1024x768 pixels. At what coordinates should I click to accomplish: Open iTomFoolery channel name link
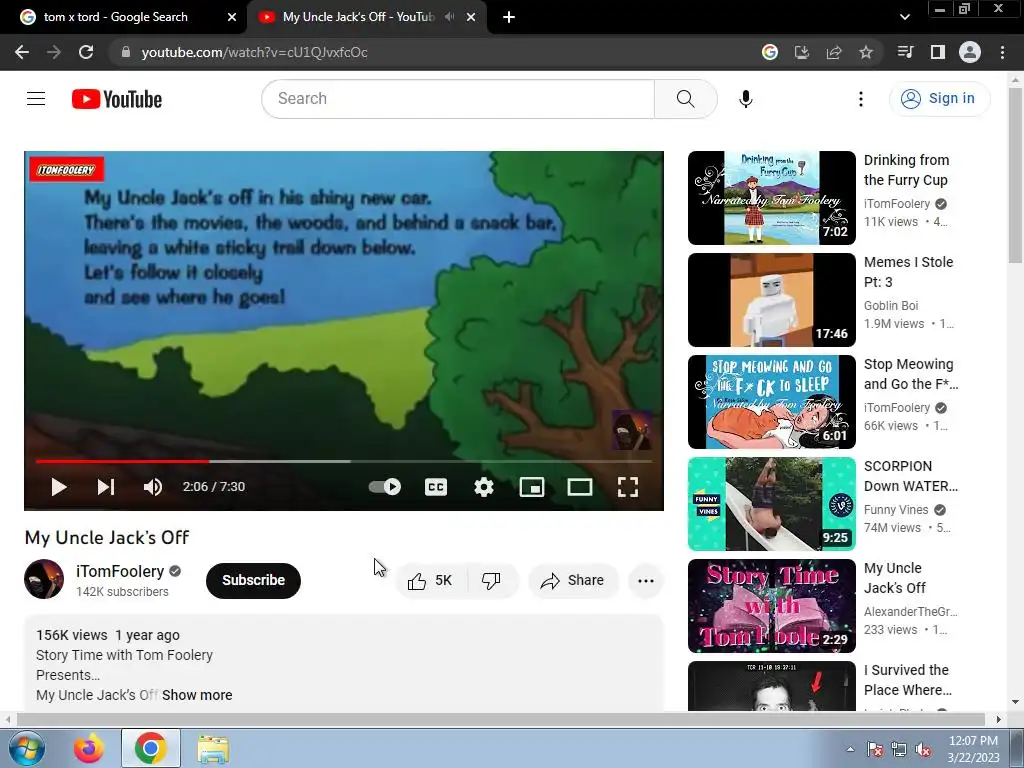(x=120, y=571)
